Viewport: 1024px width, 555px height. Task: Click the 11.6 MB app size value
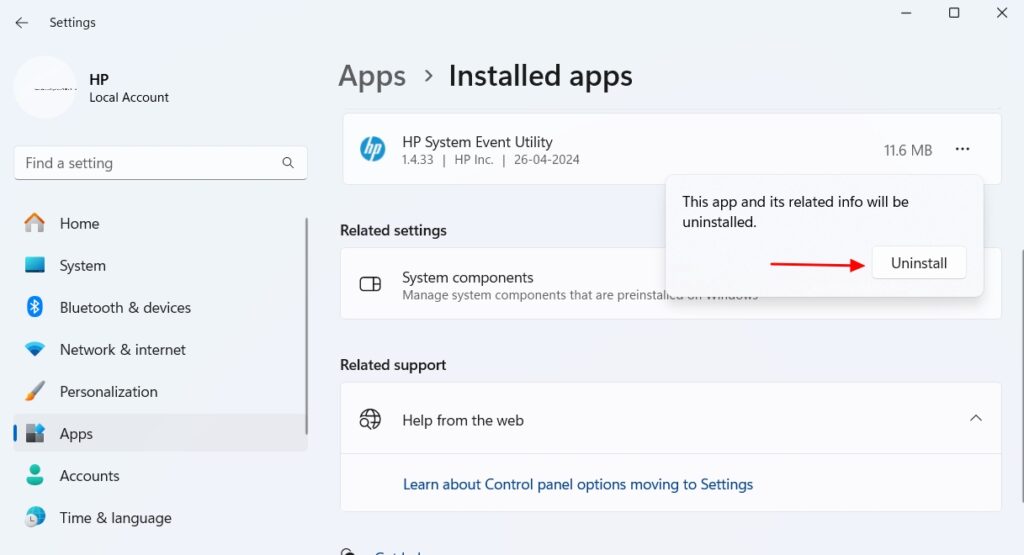[908, 151]
